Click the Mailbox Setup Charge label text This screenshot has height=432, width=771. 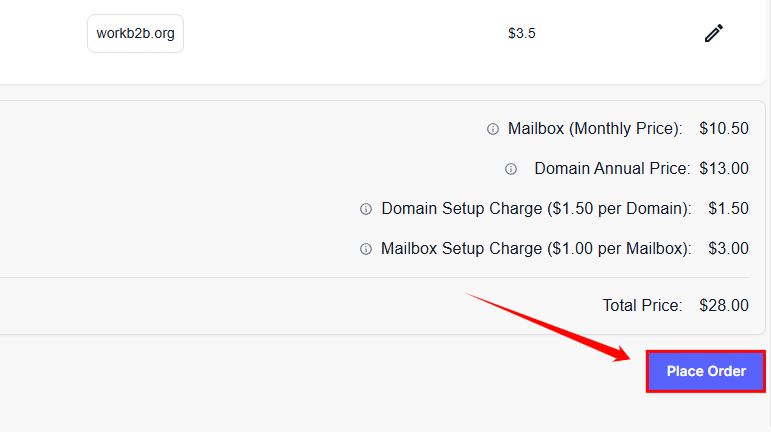coord(536,249)
